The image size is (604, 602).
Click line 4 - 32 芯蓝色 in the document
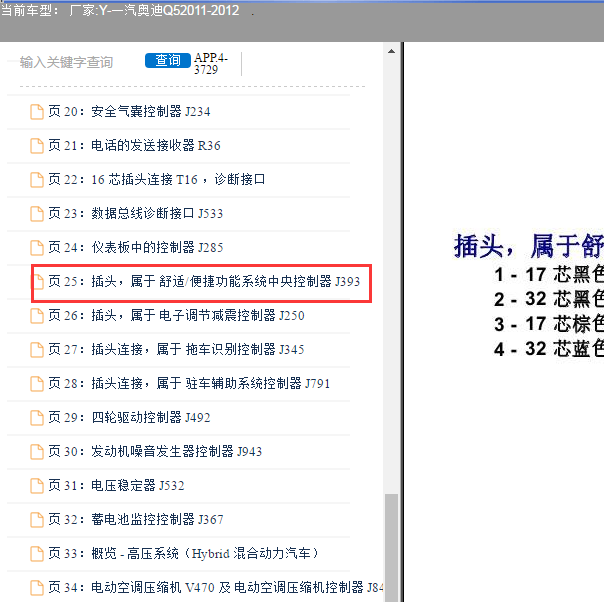tap(549, 349)
